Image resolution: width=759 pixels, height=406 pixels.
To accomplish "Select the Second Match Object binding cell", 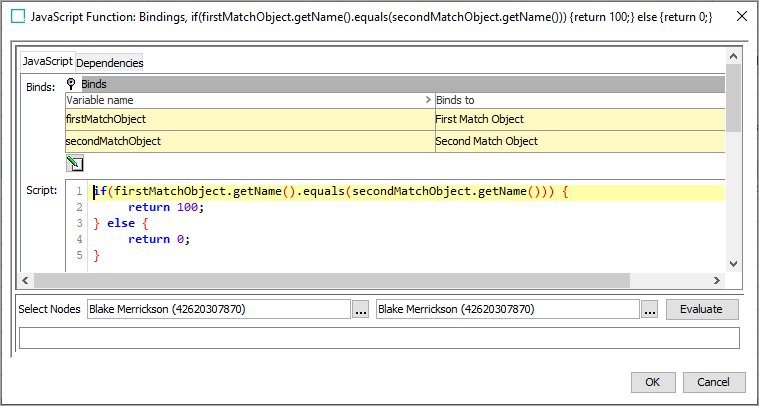I will (x=580, y=141).
